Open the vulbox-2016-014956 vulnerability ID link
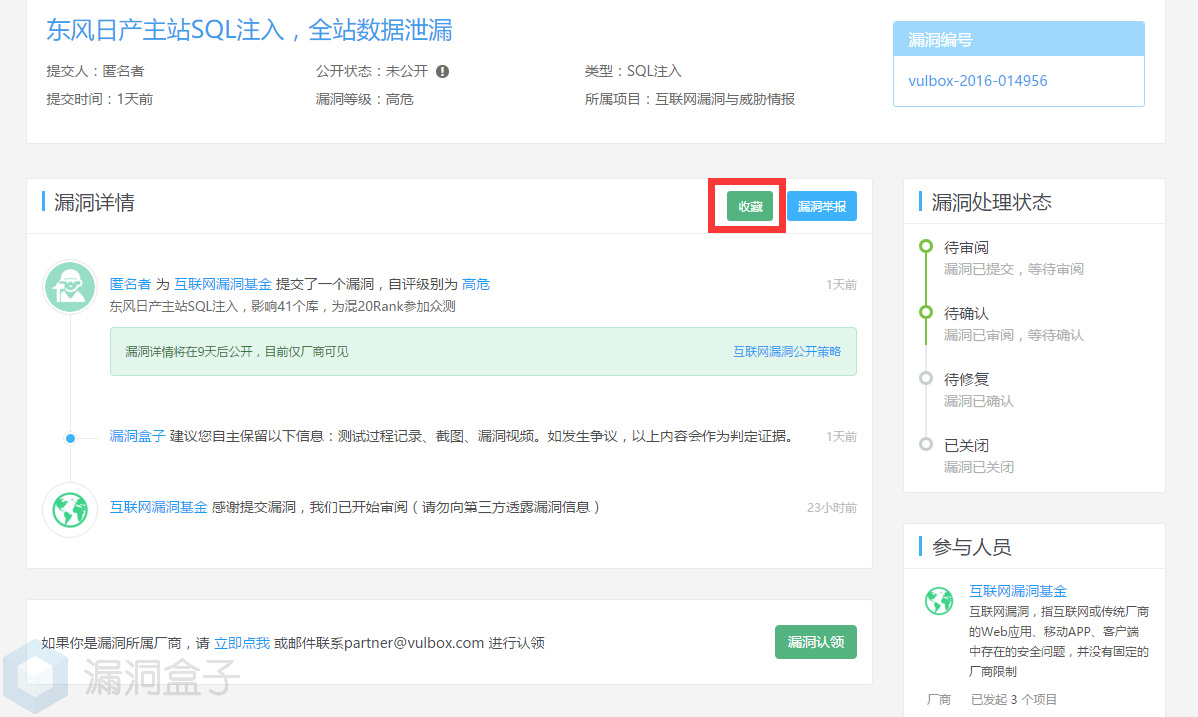1198x717 pixels. coord(977,81)
